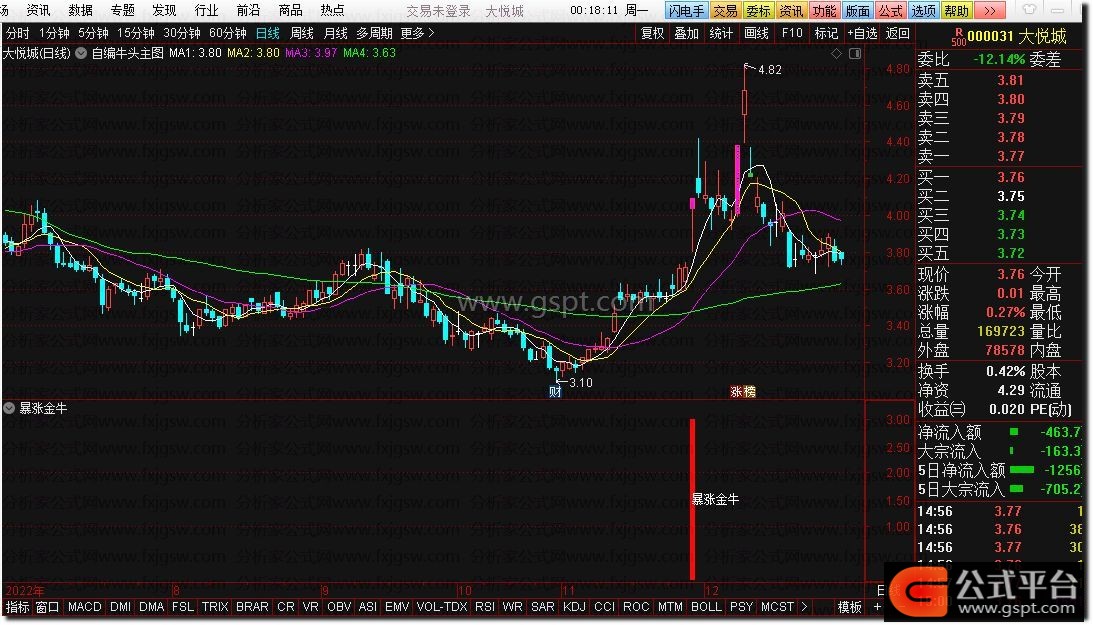The image size is (1094, 625).
Task: Click the 窗口 tab at the bottom
Action: click(47, 607)
